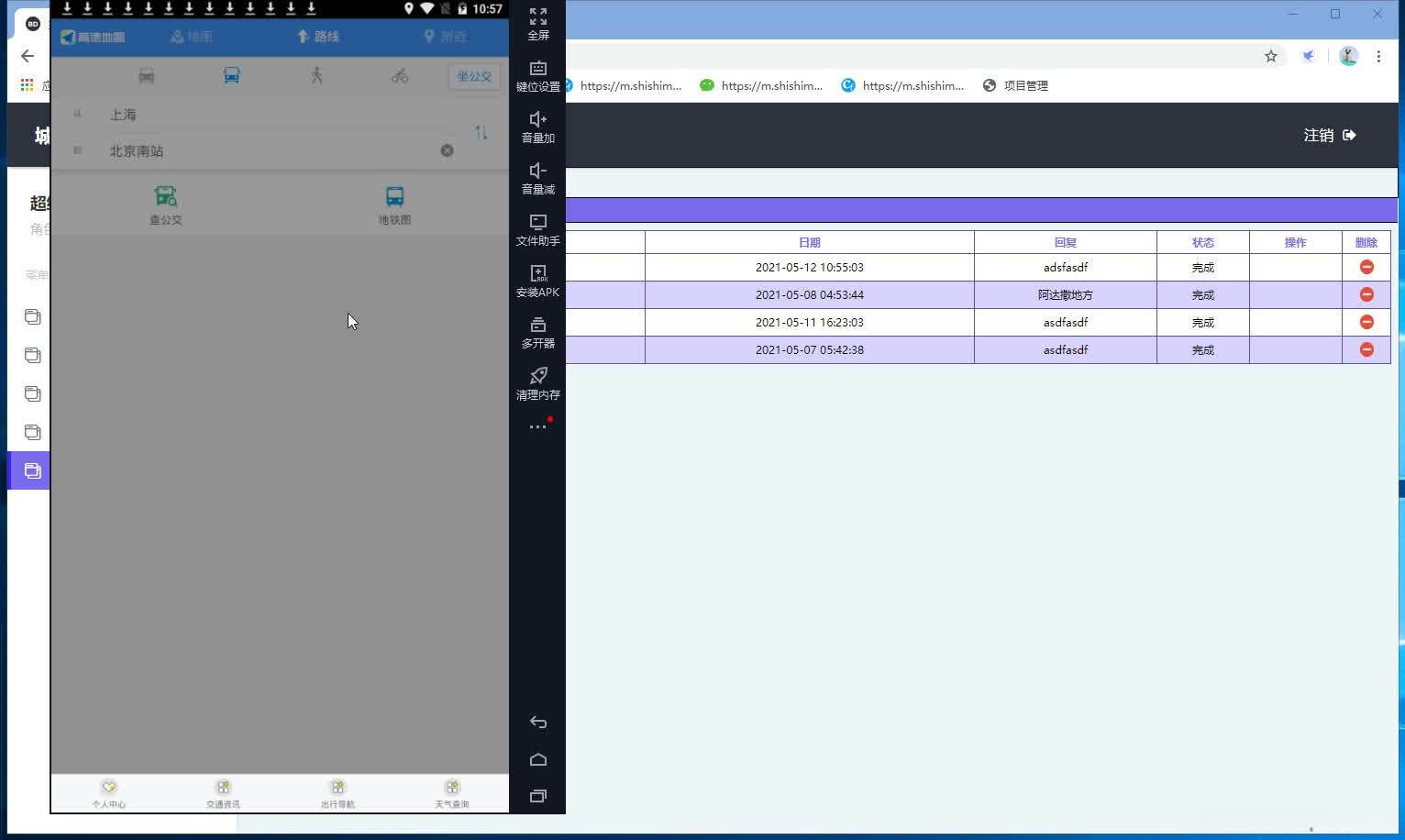Select highlighted purple sidebar menu item

pos(28,470)
